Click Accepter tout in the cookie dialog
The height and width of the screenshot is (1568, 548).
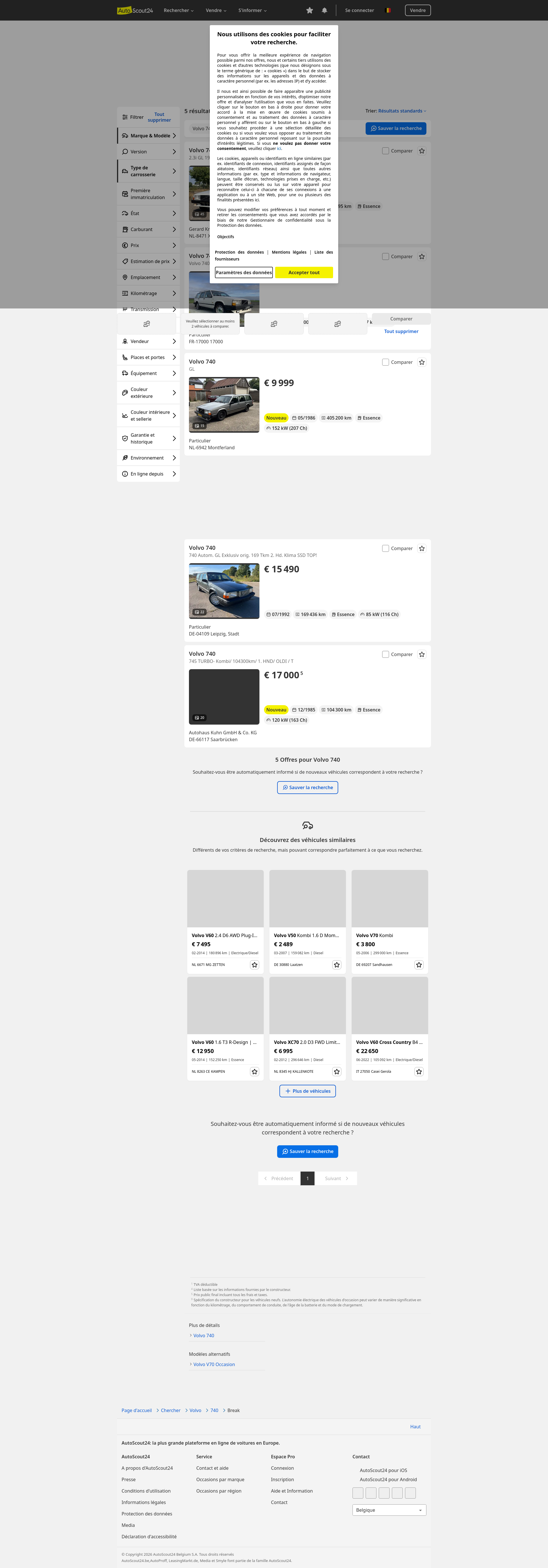(x=304, y=273)
